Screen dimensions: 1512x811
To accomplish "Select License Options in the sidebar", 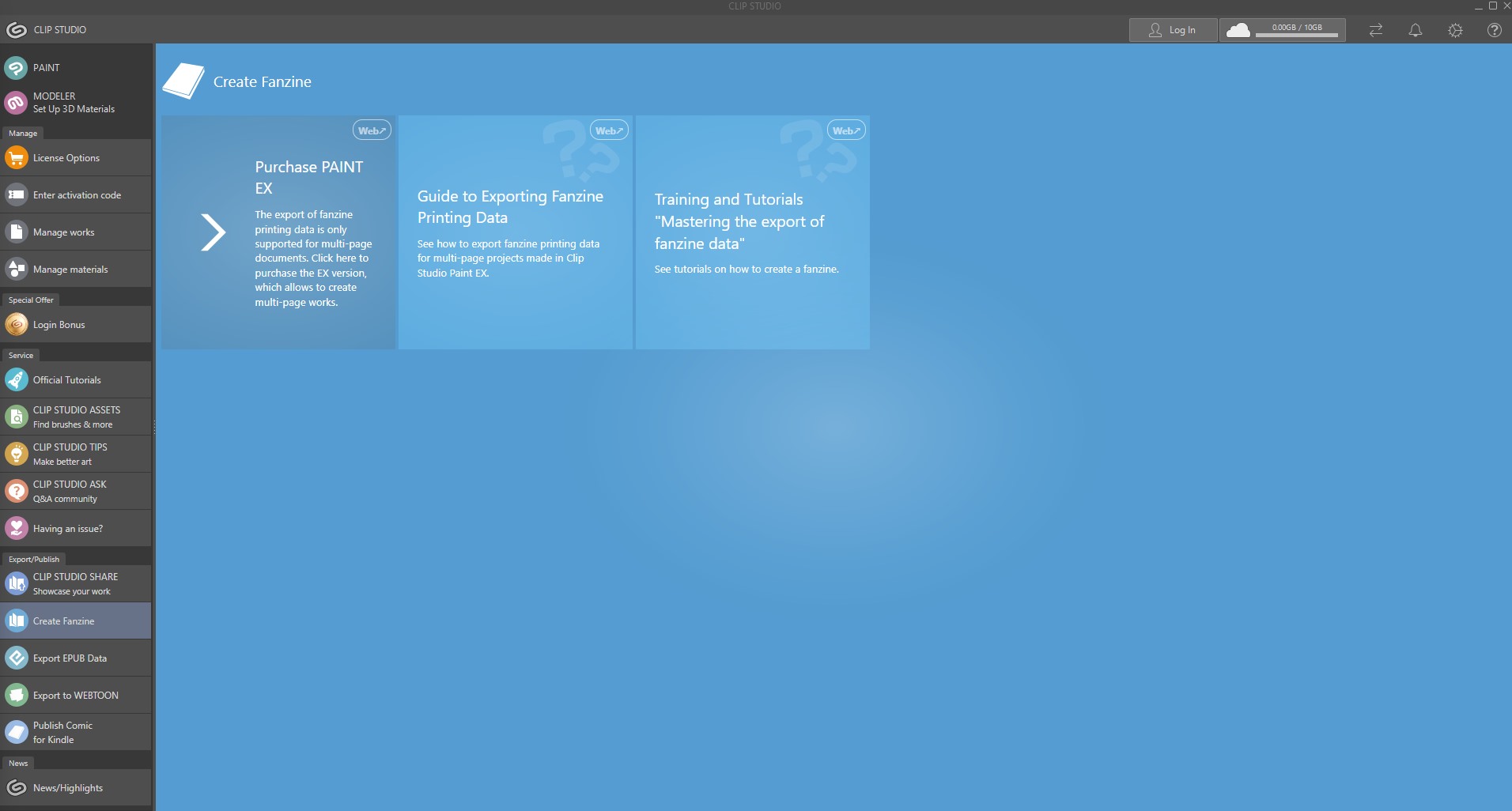I will tap(76, 158).
